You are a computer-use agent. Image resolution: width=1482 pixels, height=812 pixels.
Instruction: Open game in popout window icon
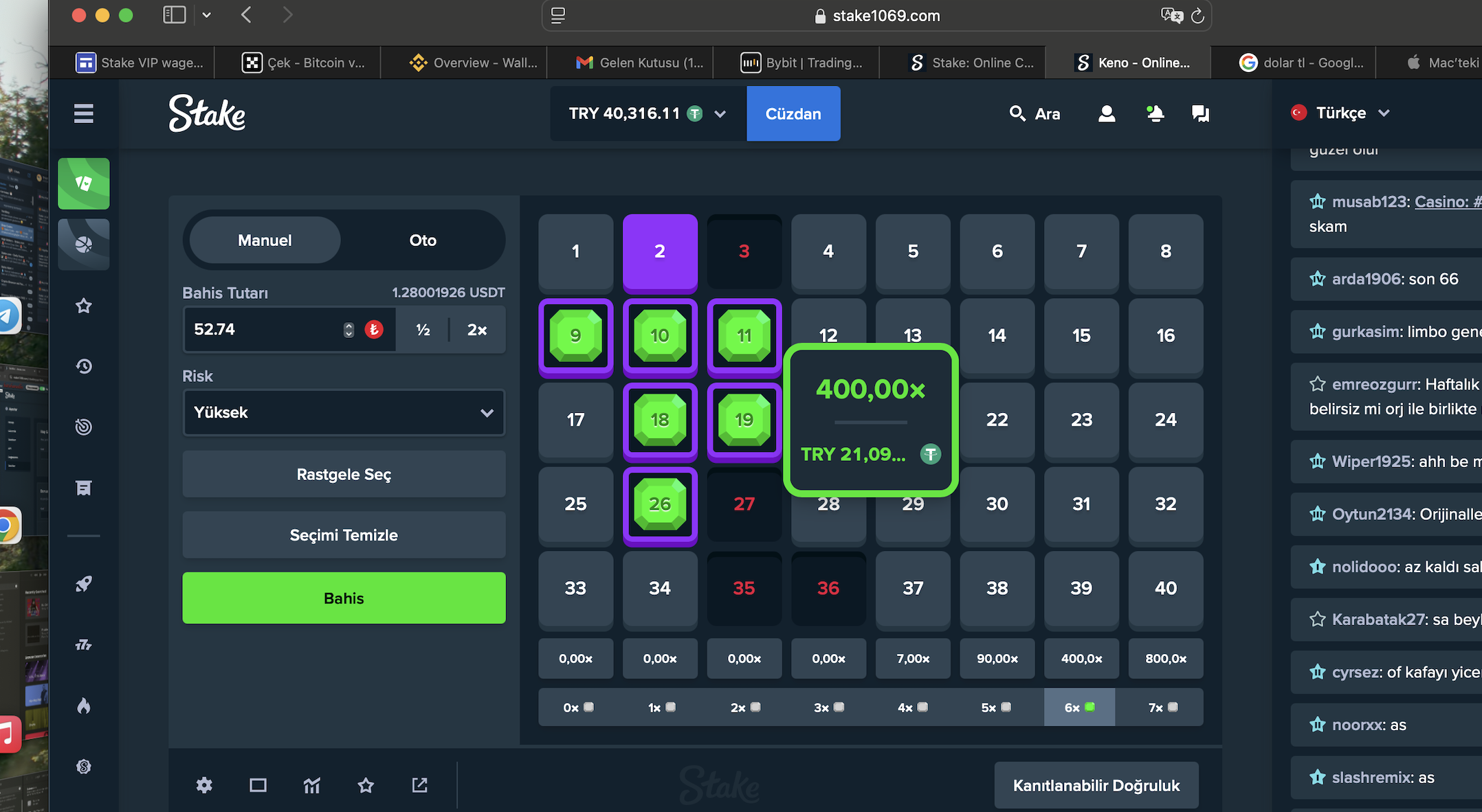[x=419, y=785]
